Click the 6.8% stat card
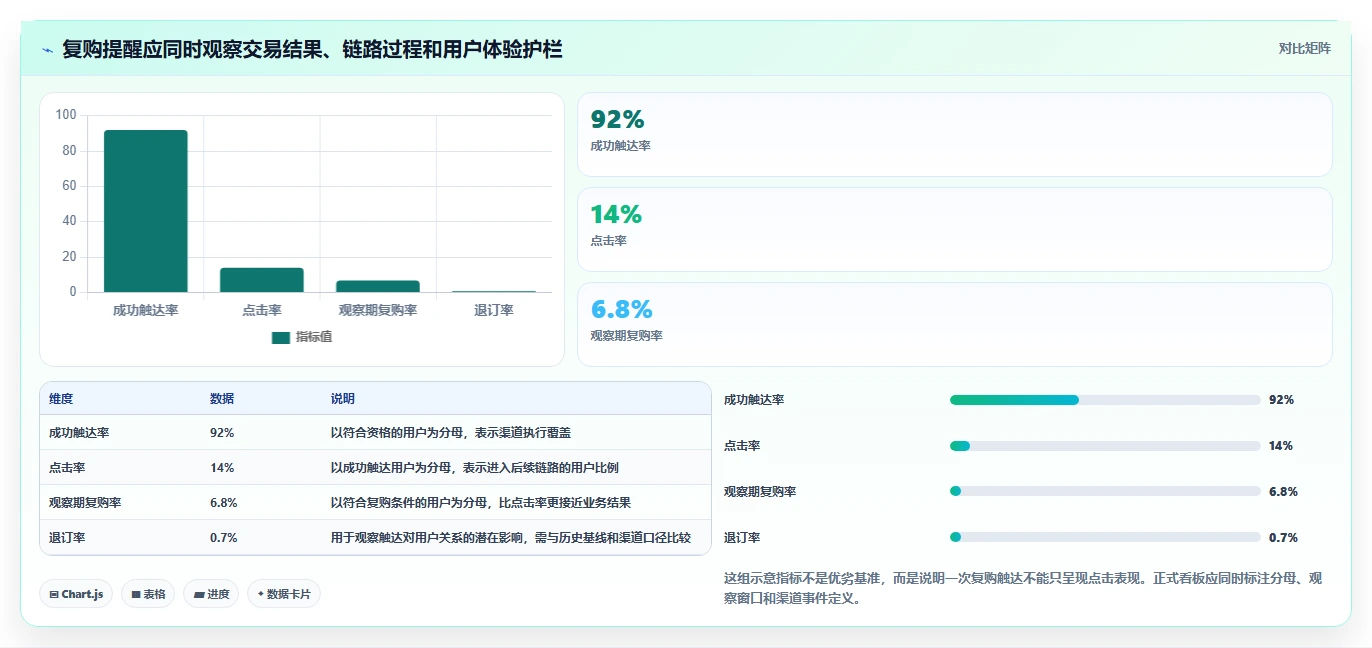1372x648 pixels. pyautogui.click(x=955, y=324)
